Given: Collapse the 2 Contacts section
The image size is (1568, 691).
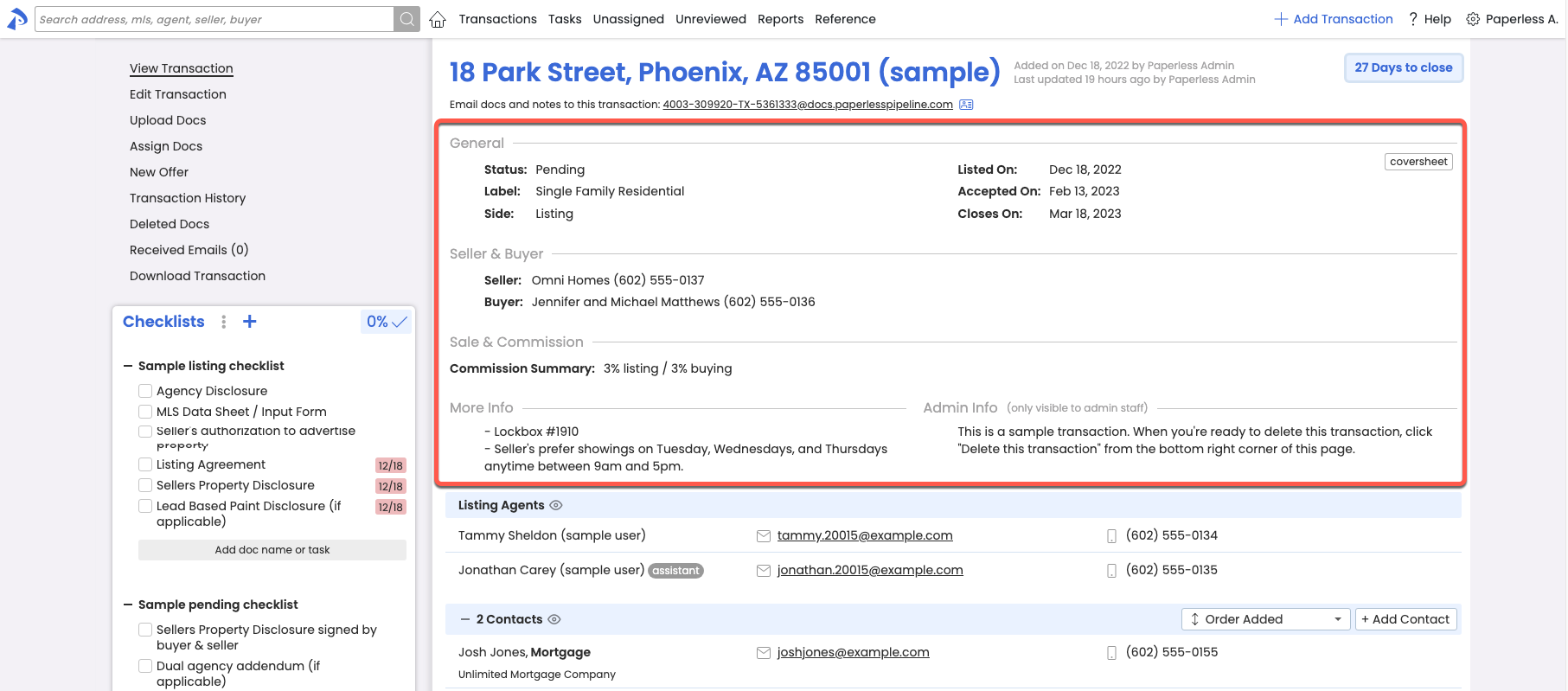Looking at the screenshot, I should pyautogui.click(x=465, y=619).
